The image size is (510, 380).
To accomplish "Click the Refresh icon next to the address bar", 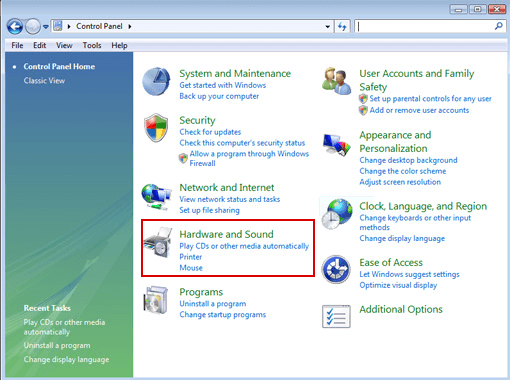I will [342, 26].
